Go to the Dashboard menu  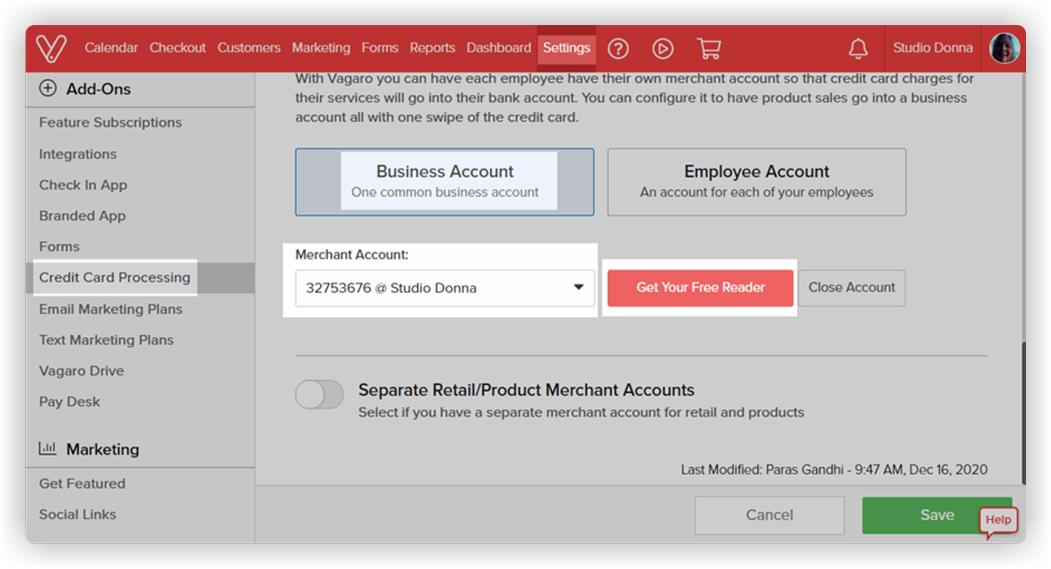pyautogui.click(x=499, y=48)
